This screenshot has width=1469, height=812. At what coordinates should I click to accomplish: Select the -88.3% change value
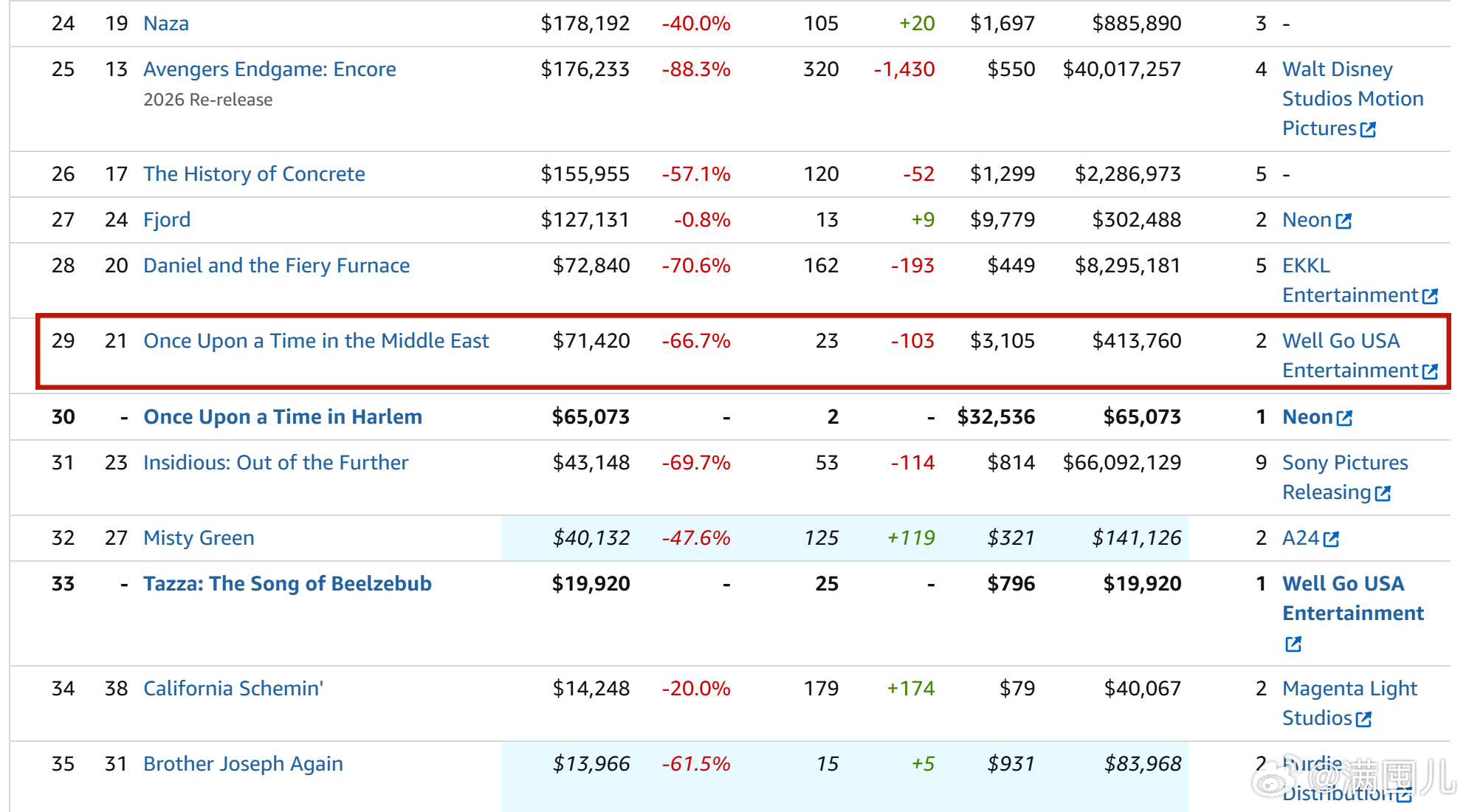coord(696,69)
